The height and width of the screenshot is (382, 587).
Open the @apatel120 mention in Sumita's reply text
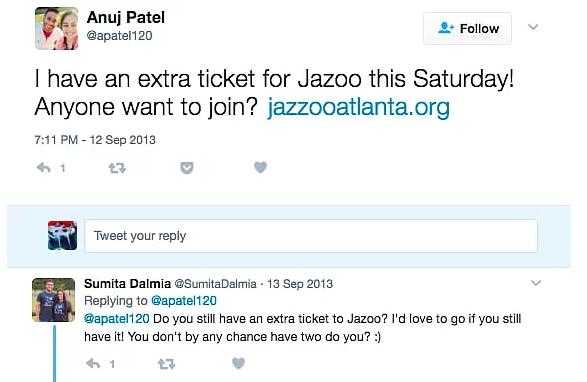click(117, 319)
